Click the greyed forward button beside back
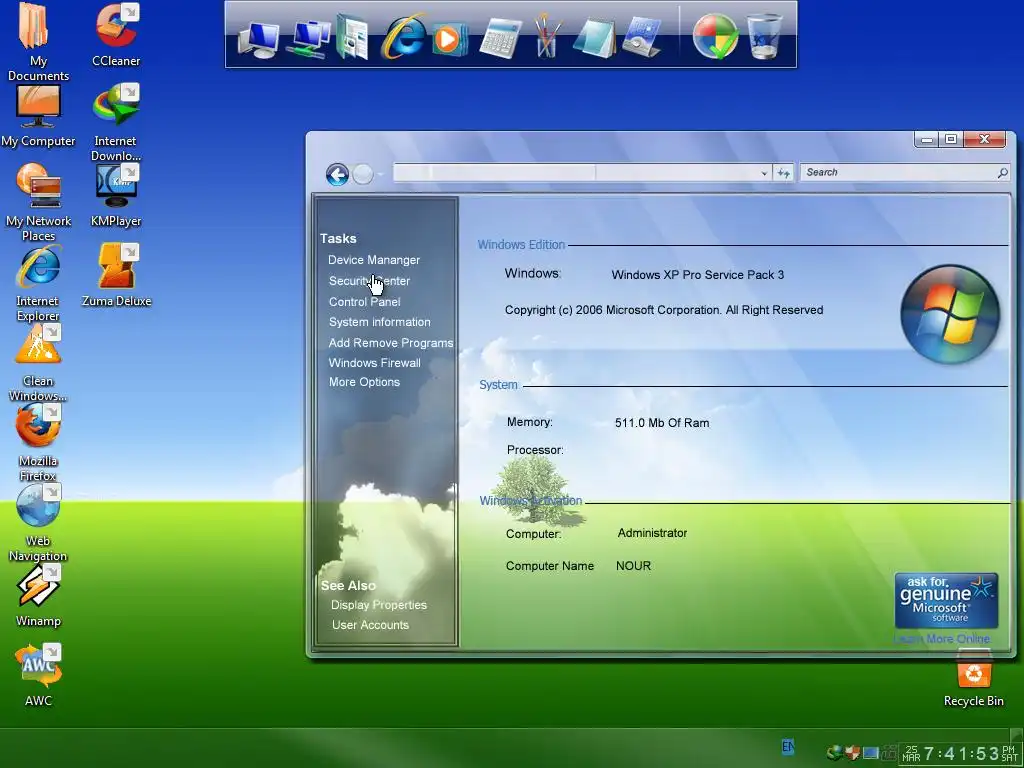The image size is (1024, 768). [x=362, y=174]
